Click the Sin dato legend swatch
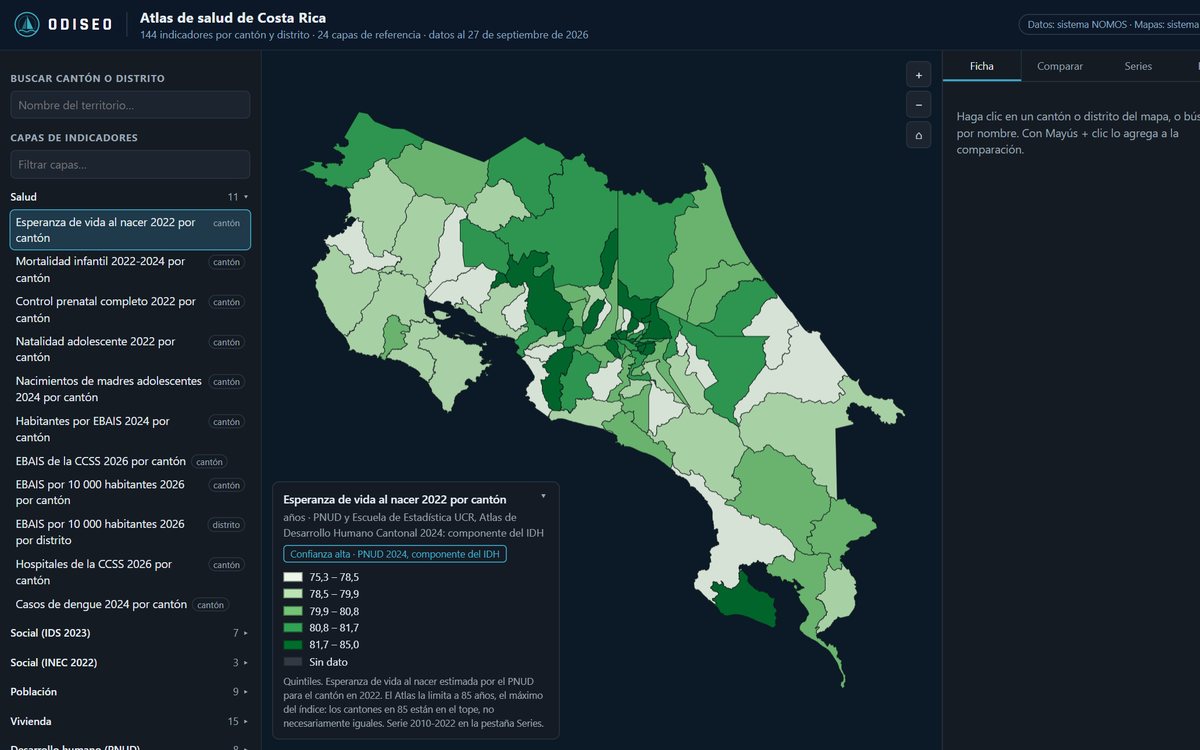1200x750 pixels. (293, 662)
